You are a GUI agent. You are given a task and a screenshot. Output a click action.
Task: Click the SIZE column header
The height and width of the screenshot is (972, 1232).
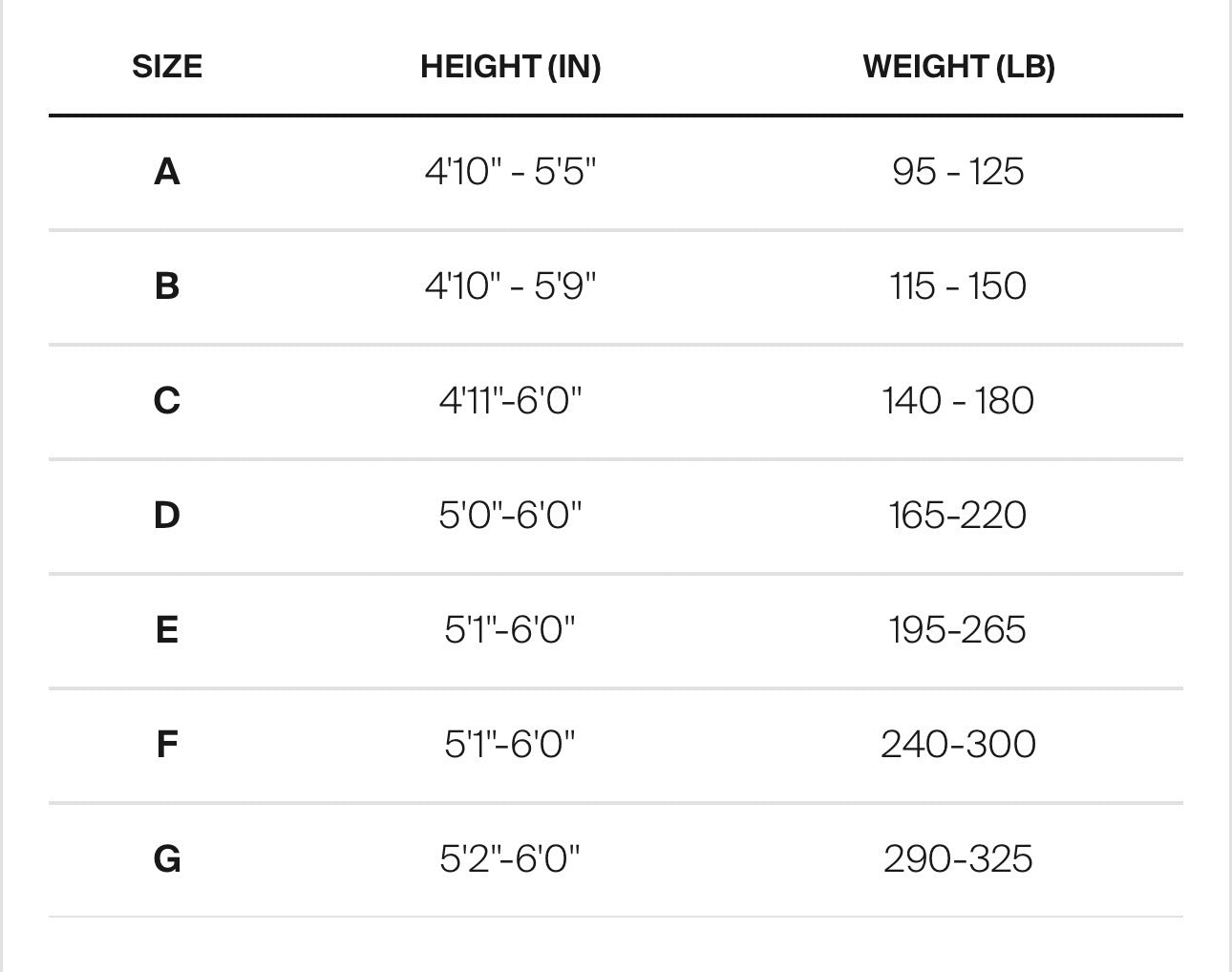167,67
